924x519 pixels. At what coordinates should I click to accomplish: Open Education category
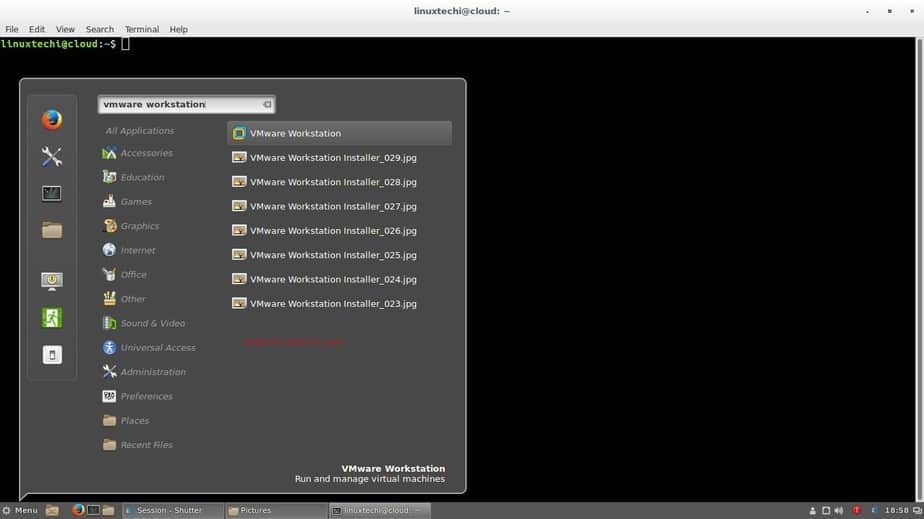coord(134,177)
